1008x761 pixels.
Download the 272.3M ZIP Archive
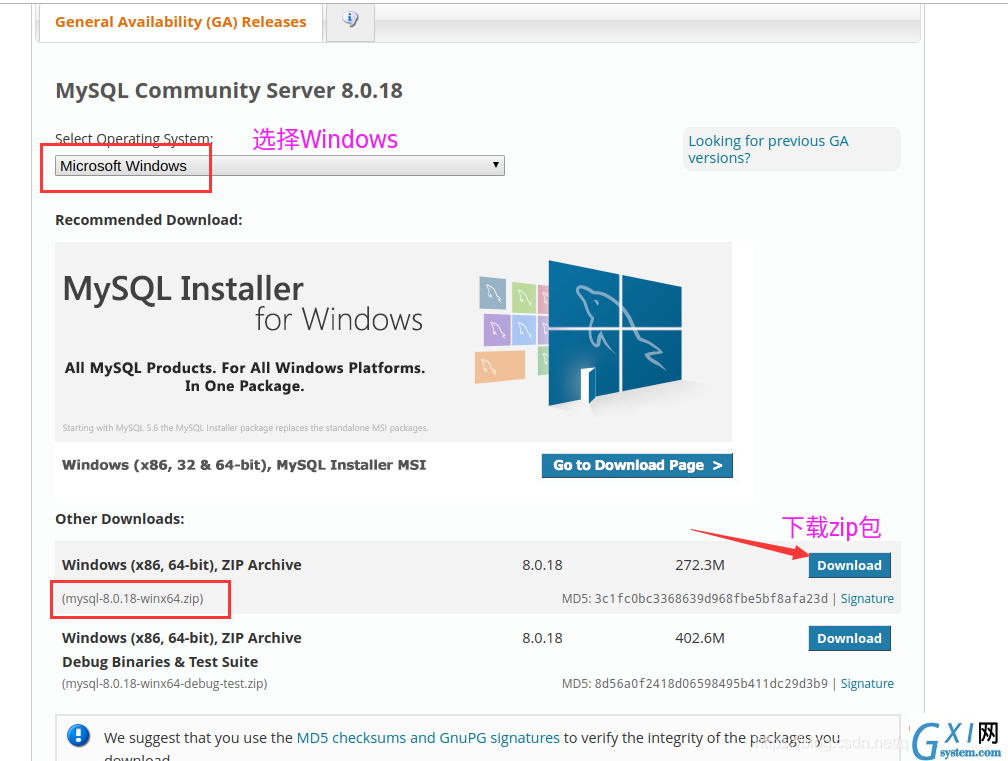click(849, 566)
